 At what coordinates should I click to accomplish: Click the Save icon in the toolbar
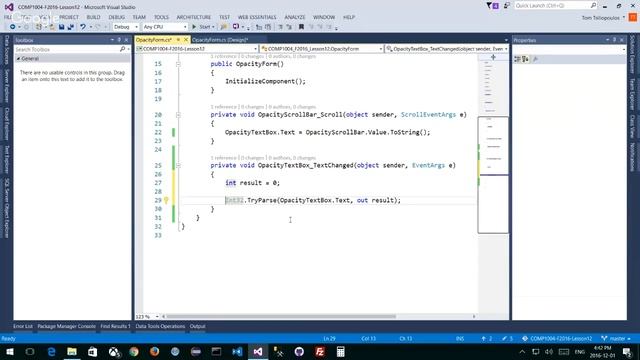coord(61,27)
